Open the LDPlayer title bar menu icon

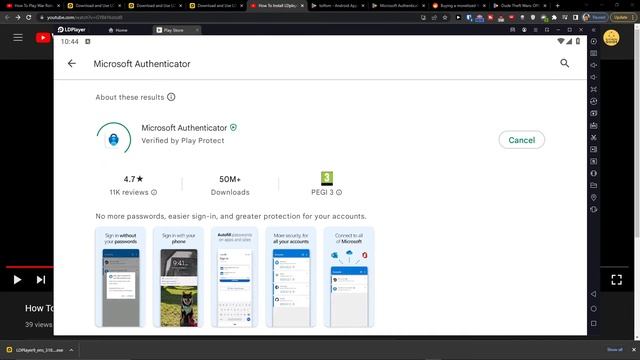[536, 30]
